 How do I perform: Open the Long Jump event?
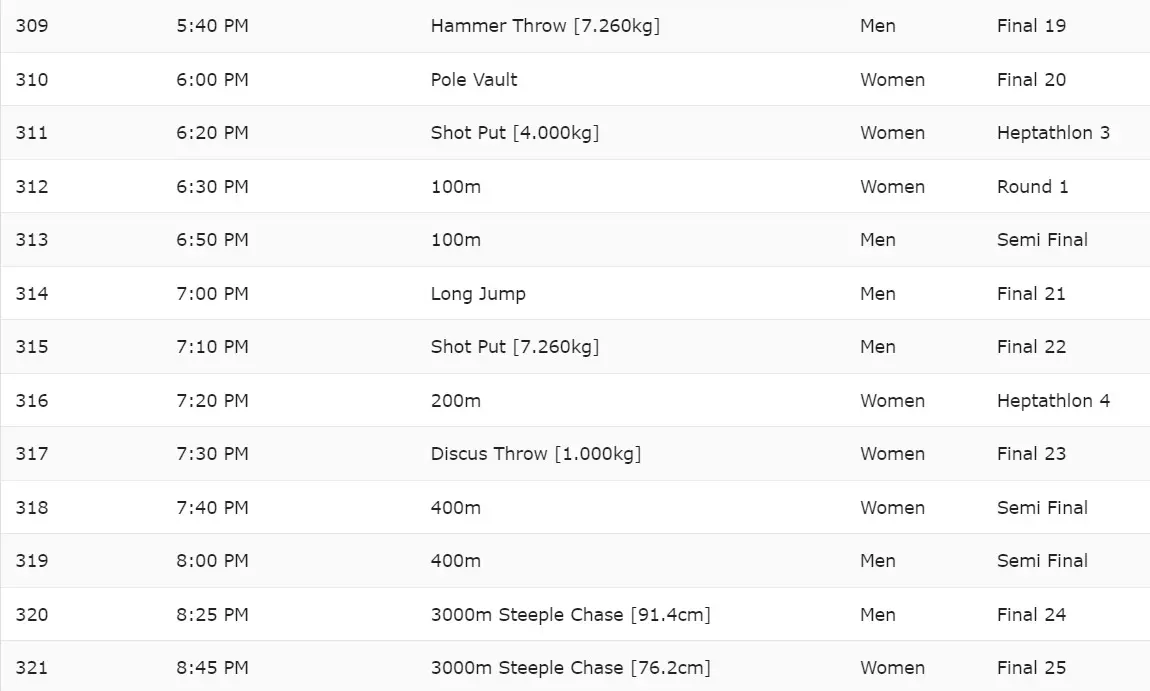pyautogui.click(x=478, y=294)
